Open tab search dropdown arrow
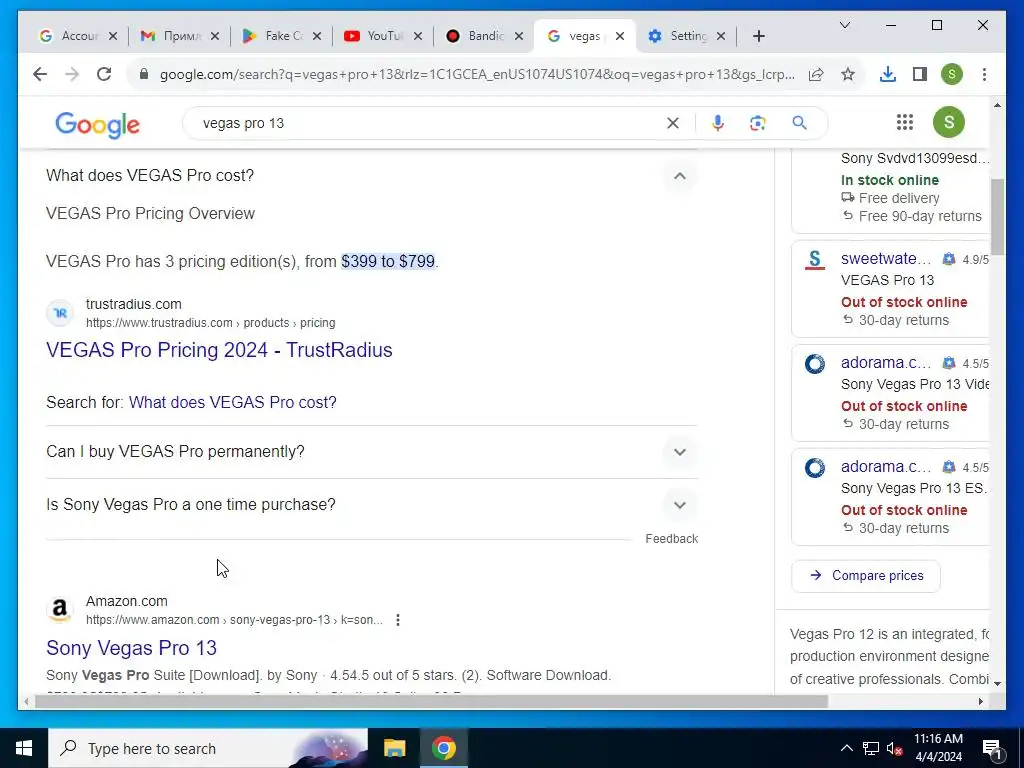Screen dimensions: 1024x768 [844, 25]
